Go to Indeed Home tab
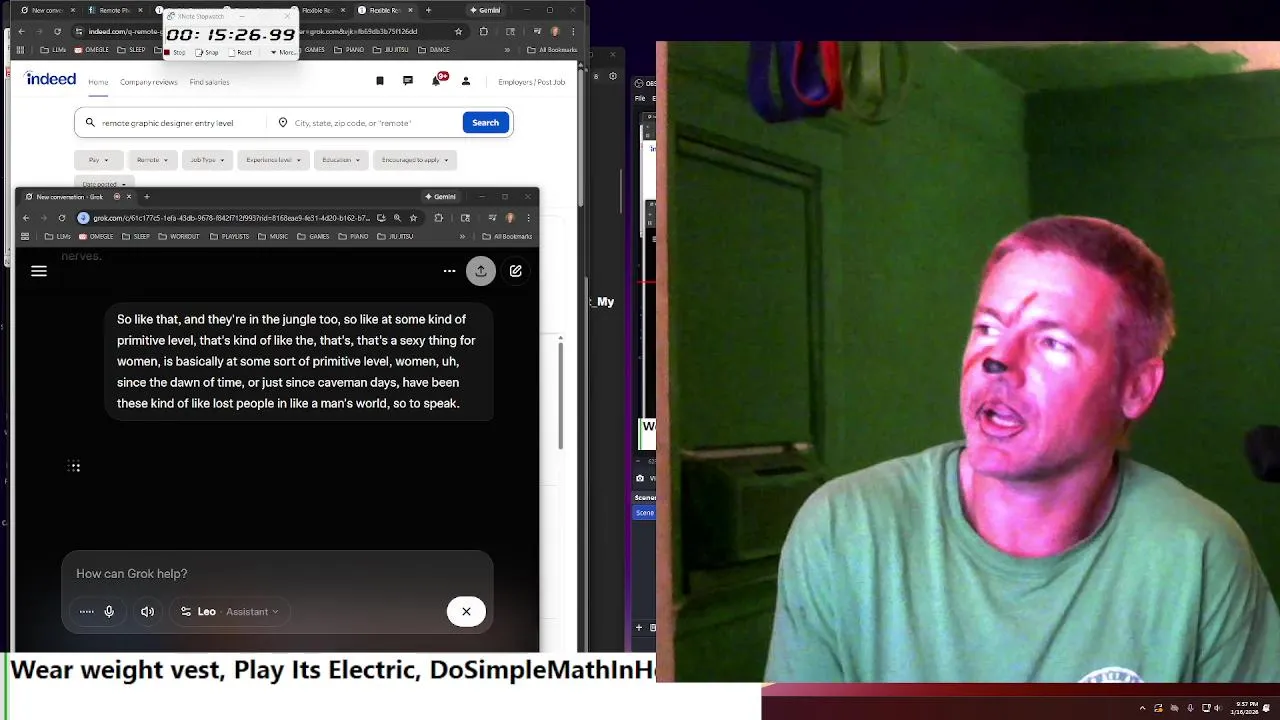This screenshot has width=1280, height=720. [x=98, y=82]
